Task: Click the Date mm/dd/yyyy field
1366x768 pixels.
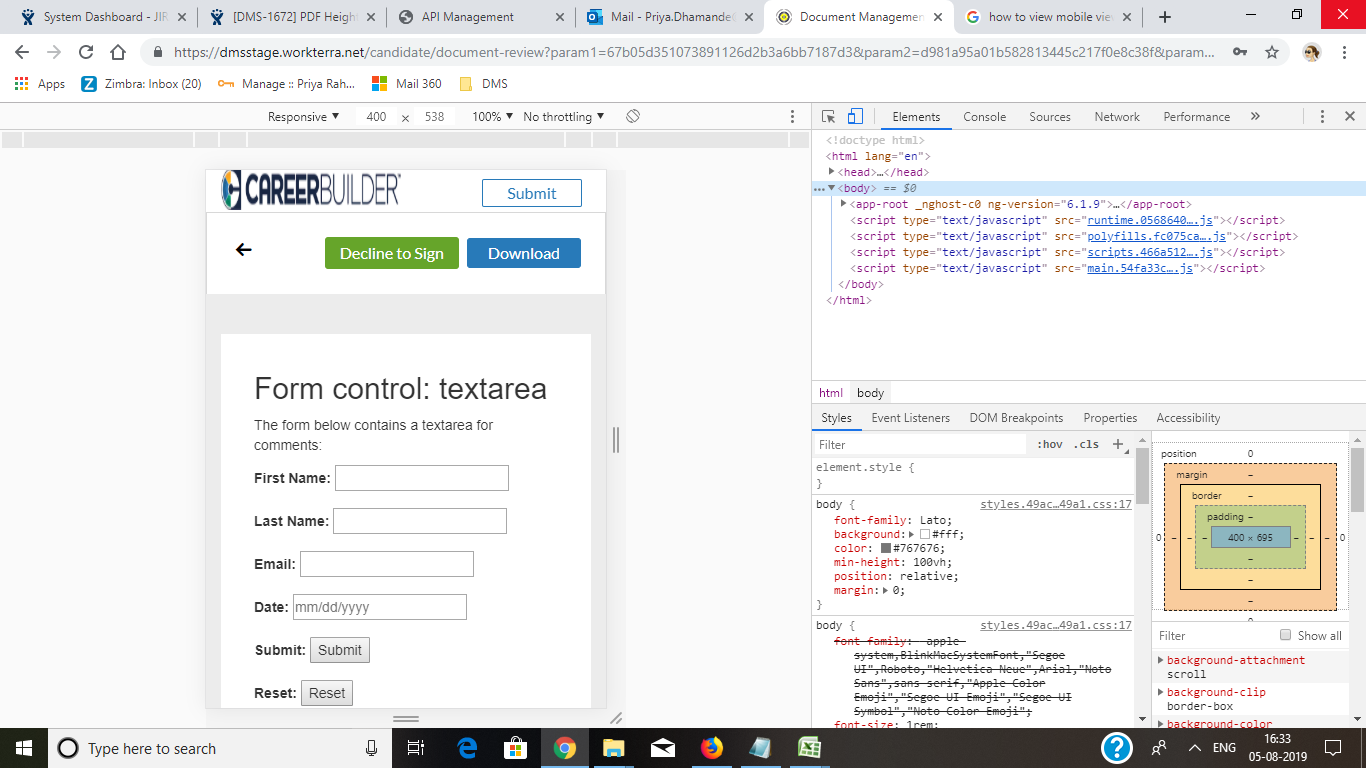Action: pyautogui.click(x=380, y=607)
